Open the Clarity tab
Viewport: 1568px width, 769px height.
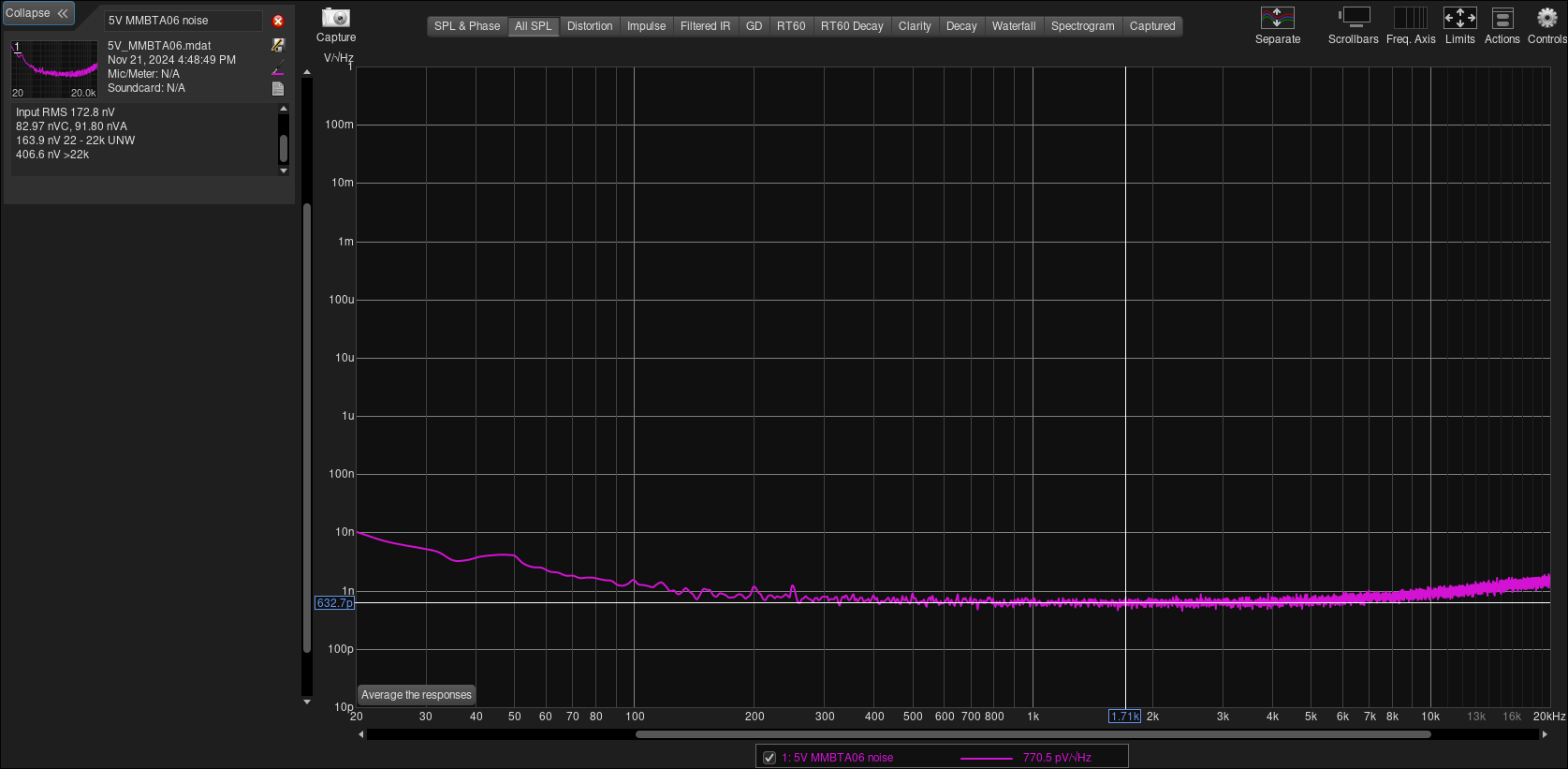pos(915,26)
